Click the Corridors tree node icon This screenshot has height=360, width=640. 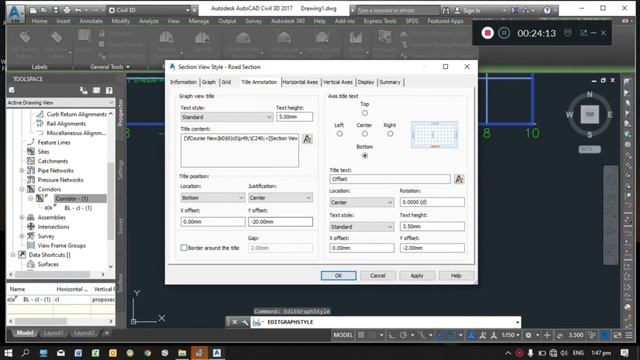pyautogui.click(x=31, y=189)
